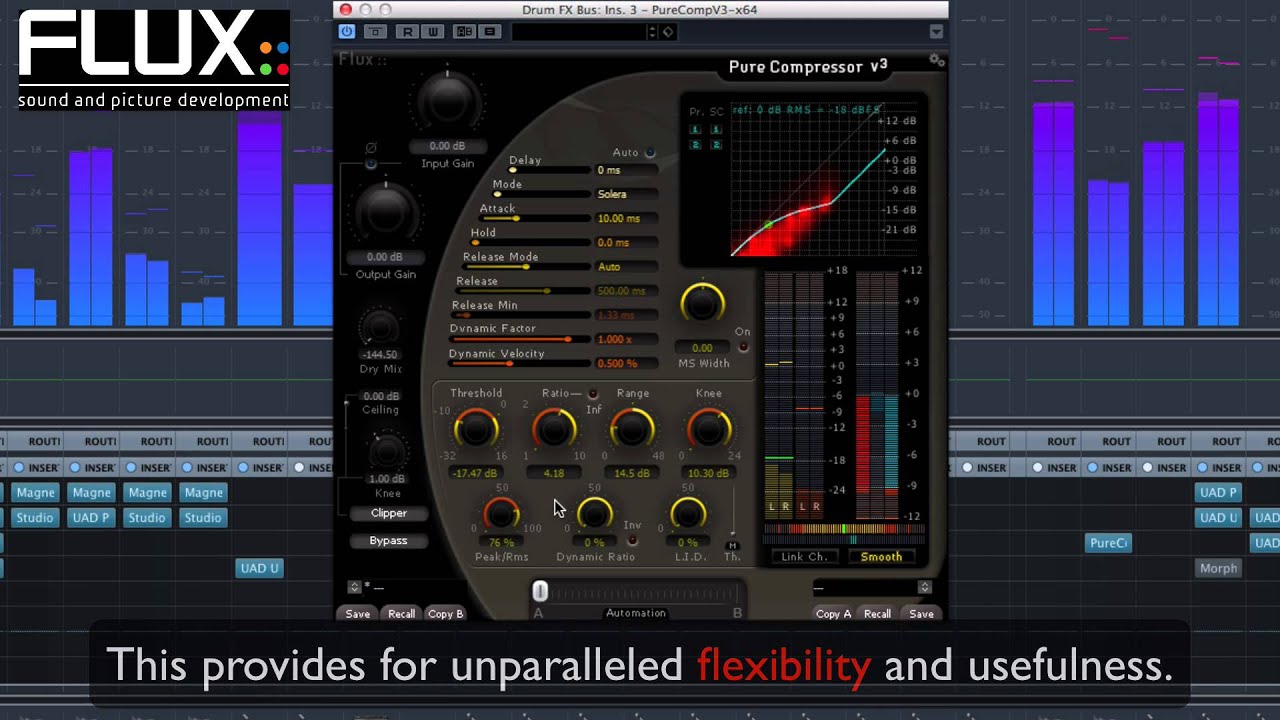Toggle Pr. channel 1 routing box
The width and height of the screenshot is (1280, 720).
(696, 130)
